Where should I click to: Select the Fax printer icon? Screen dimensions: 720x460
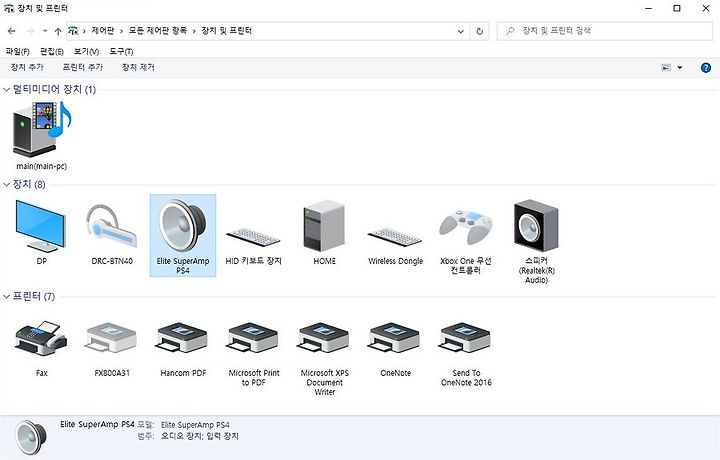pos(41,338)
